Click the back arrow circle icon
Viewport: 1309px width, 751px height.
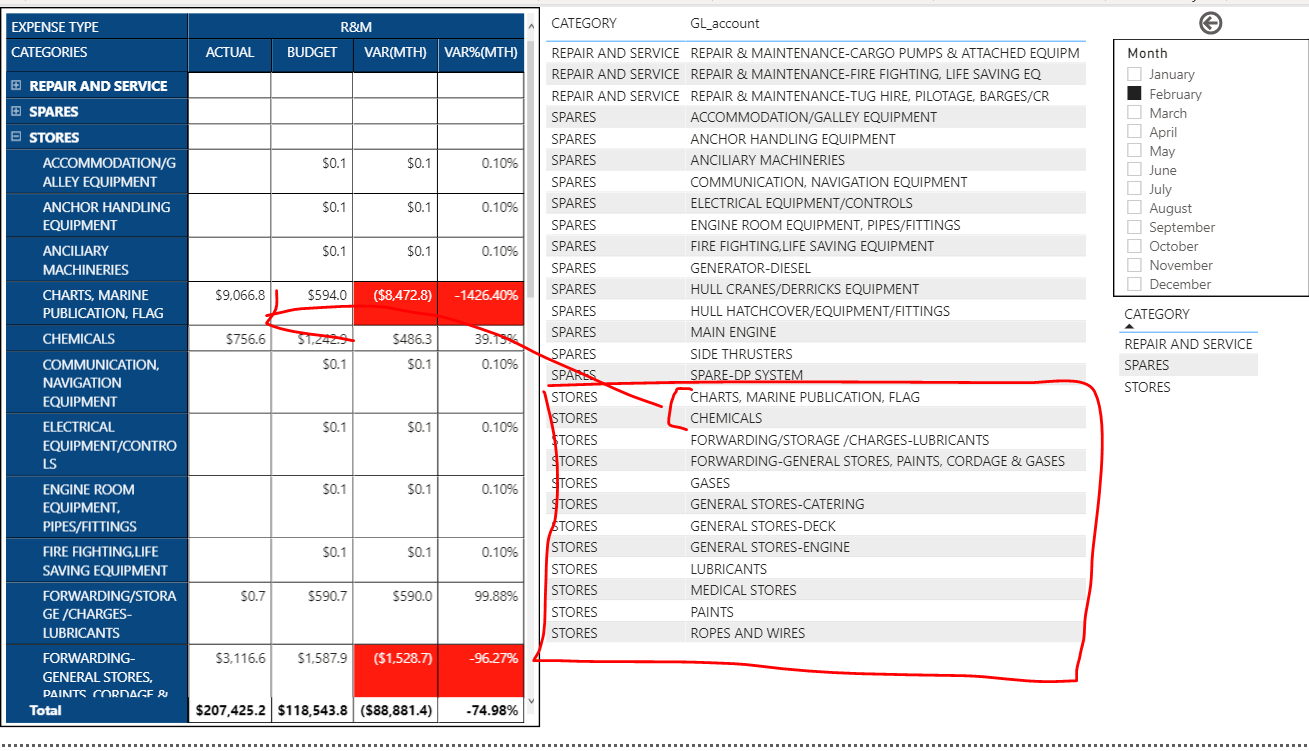(1210, 23)
